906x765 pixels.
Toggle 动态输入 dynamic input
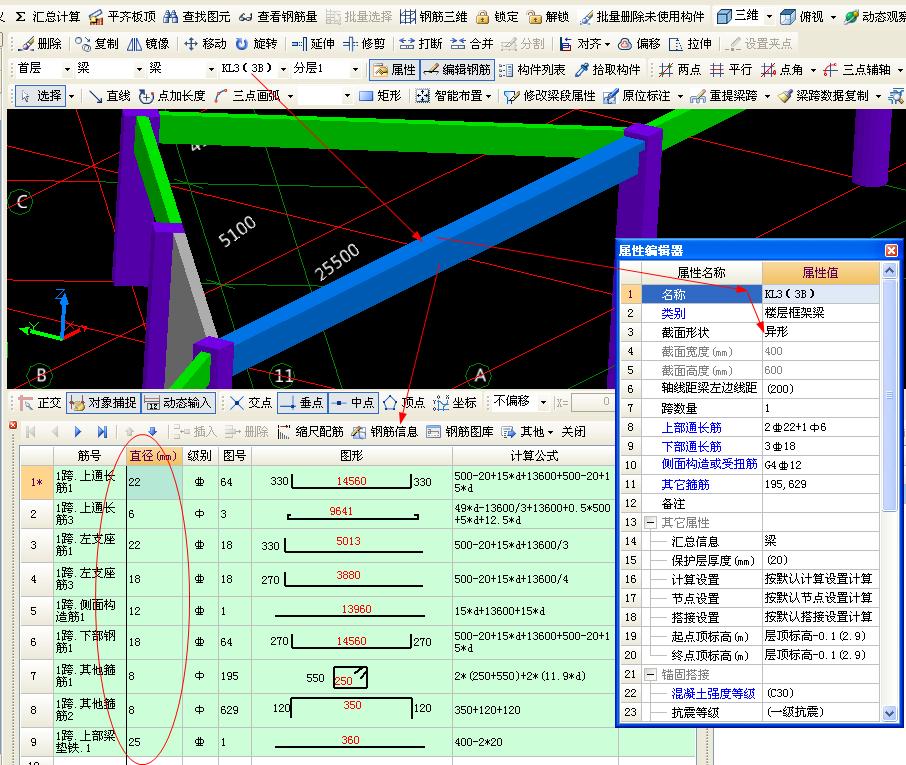pos(177,403)
